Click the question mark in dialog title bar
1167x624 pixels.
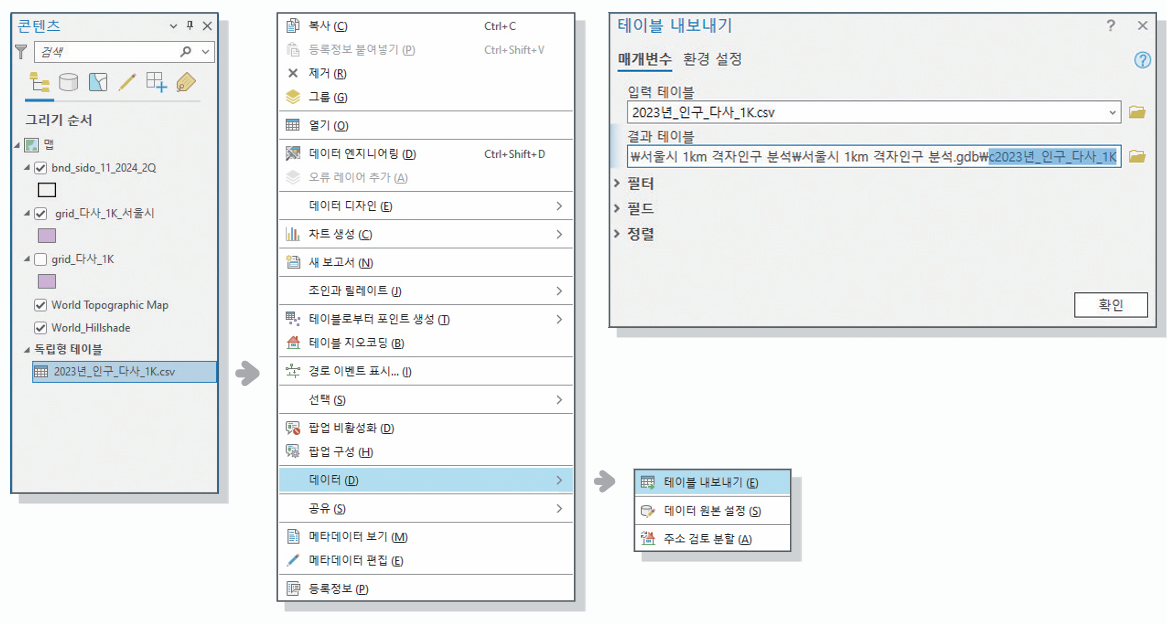point(1110,25)
